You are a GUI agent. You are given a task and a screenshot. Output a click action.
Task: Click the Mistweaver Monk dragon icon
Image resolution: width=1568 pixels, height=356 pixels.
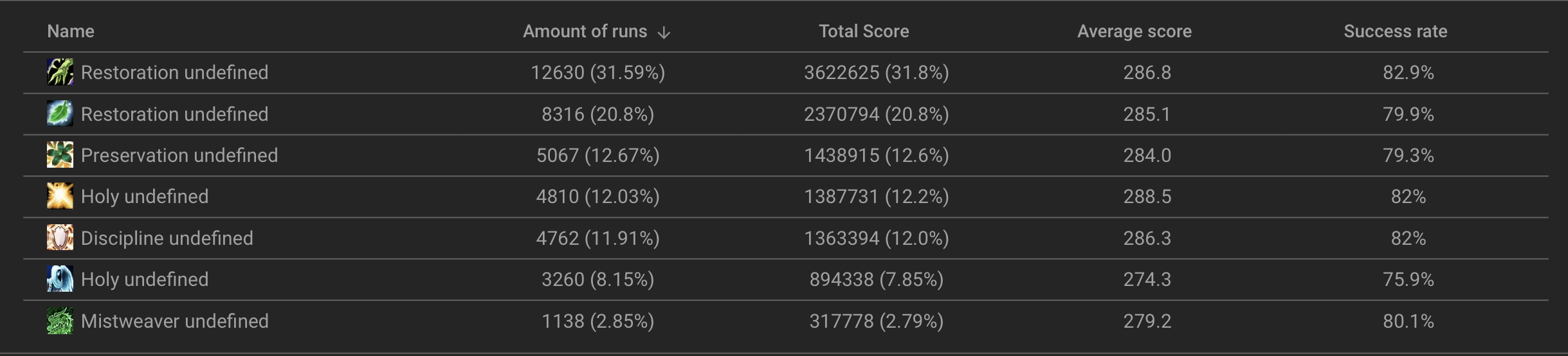60,321
